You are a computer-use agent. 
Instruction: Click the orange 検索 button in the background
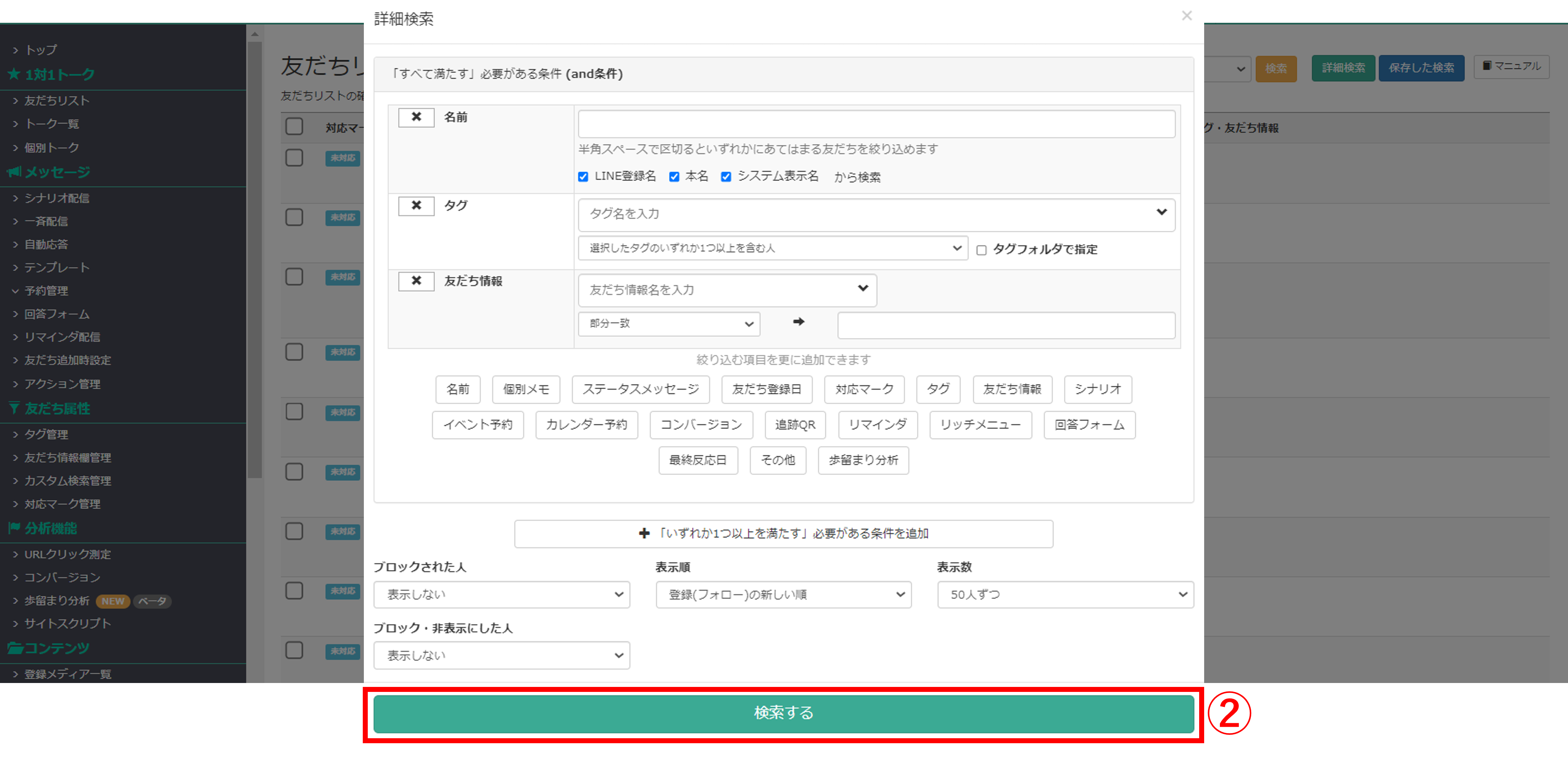coord(1276,68)
